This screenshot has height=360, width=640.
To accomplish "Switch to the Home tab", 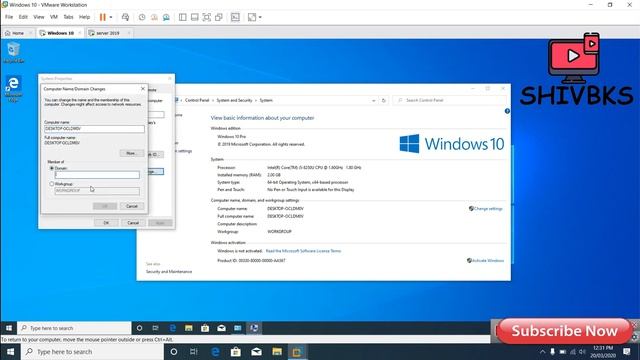I will (18, 33).
